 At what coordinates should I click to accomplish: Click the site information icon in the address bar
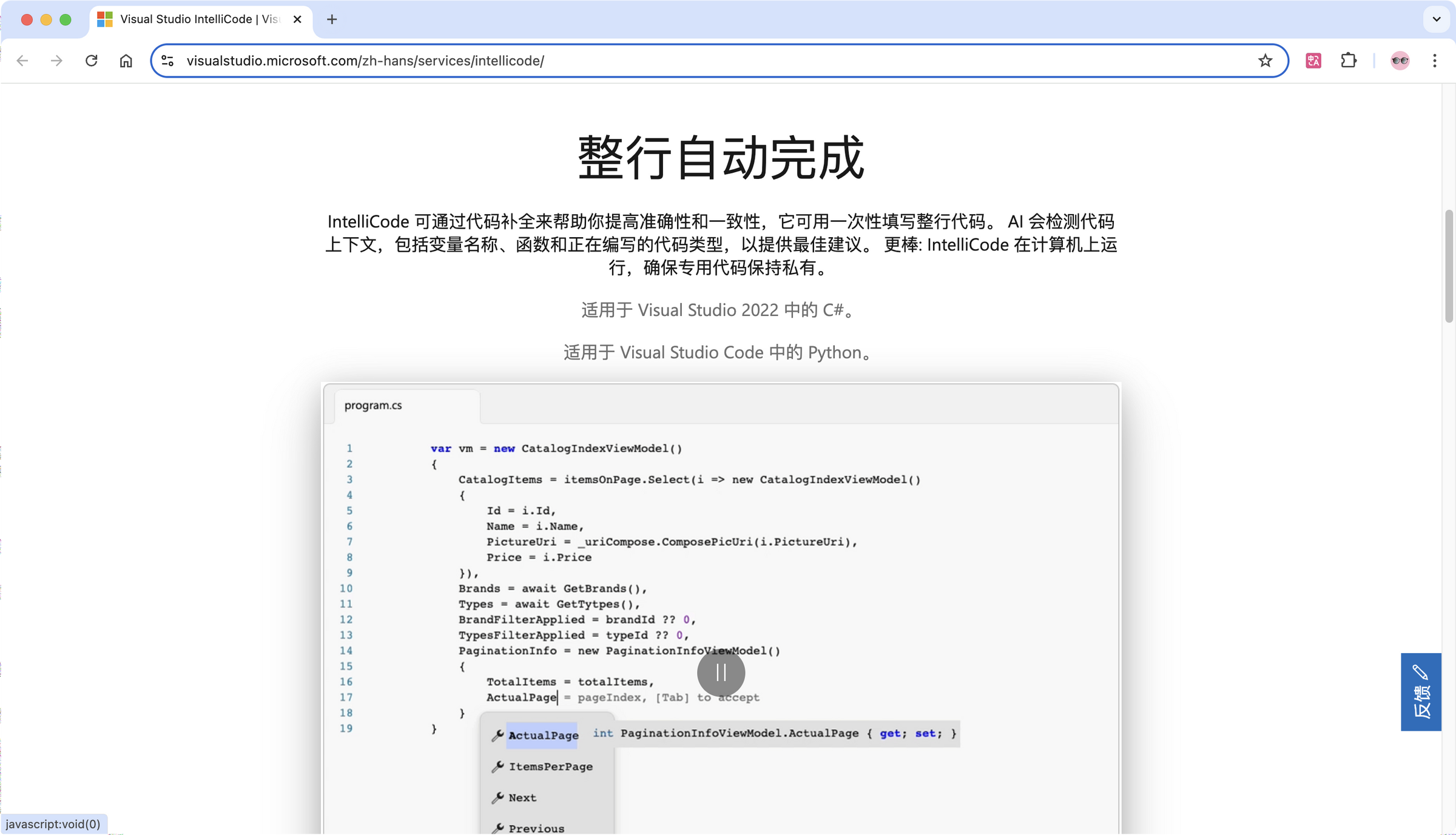167,60
